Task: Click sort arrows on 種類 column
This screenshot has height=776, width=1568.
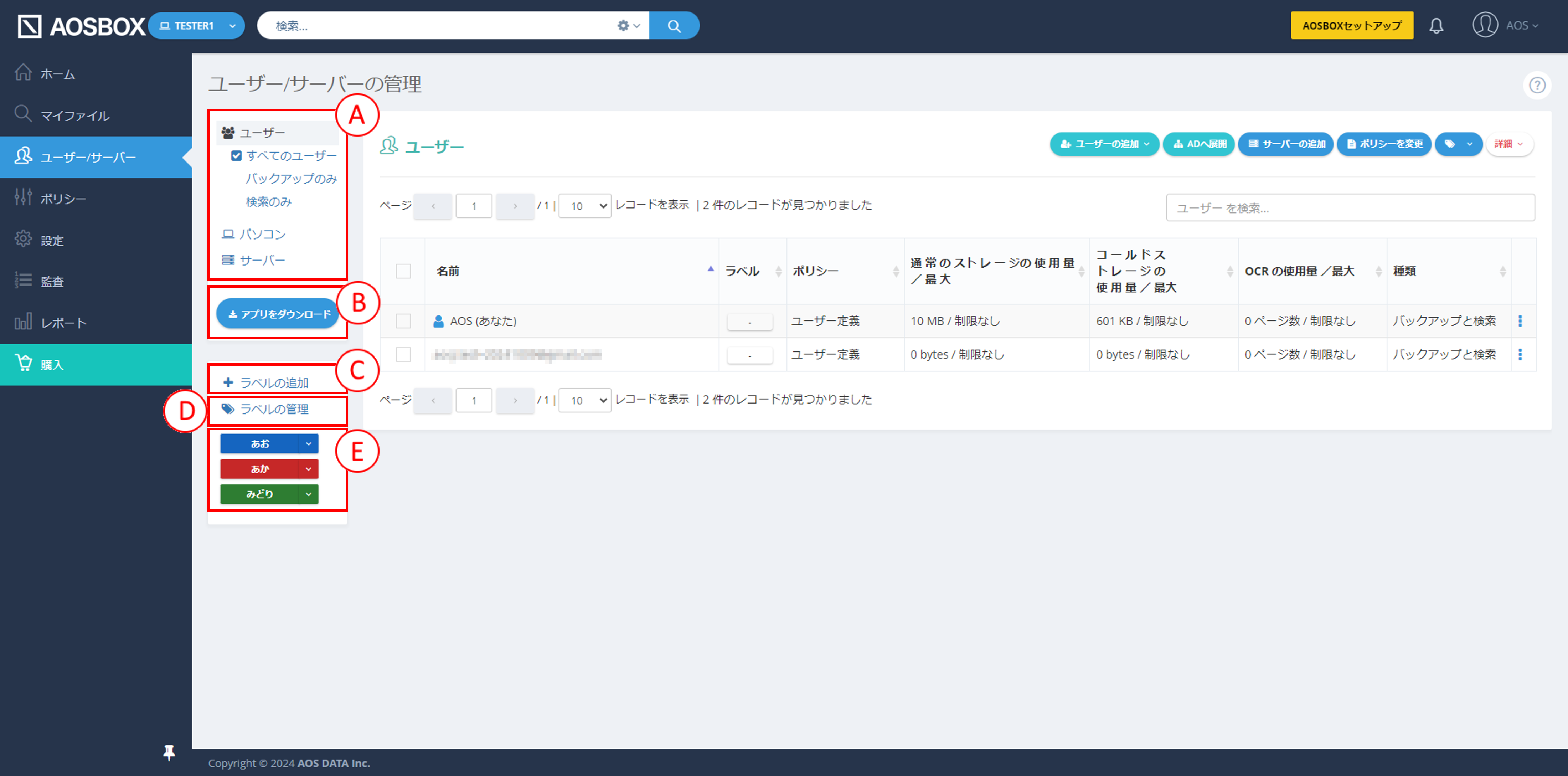Action: tap(1502, 272)
